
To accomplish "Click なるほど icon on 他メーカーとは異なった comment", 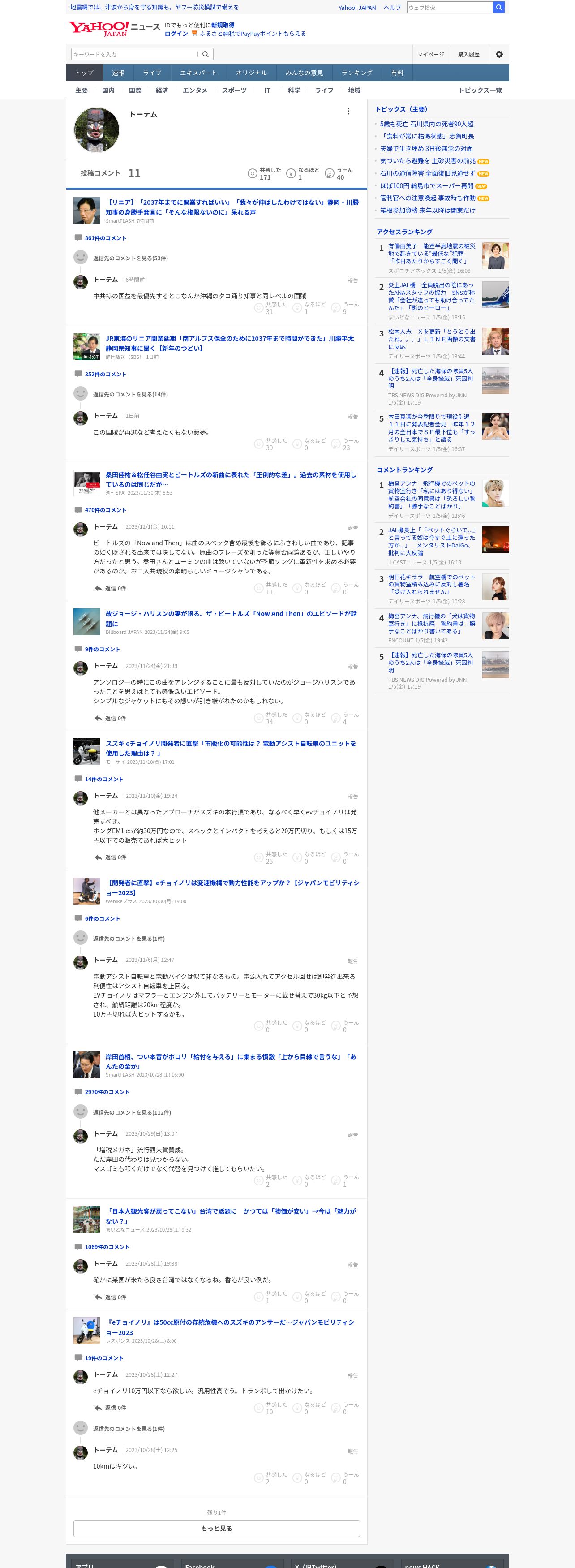I will pyautogui.click(x=297, y=857).
